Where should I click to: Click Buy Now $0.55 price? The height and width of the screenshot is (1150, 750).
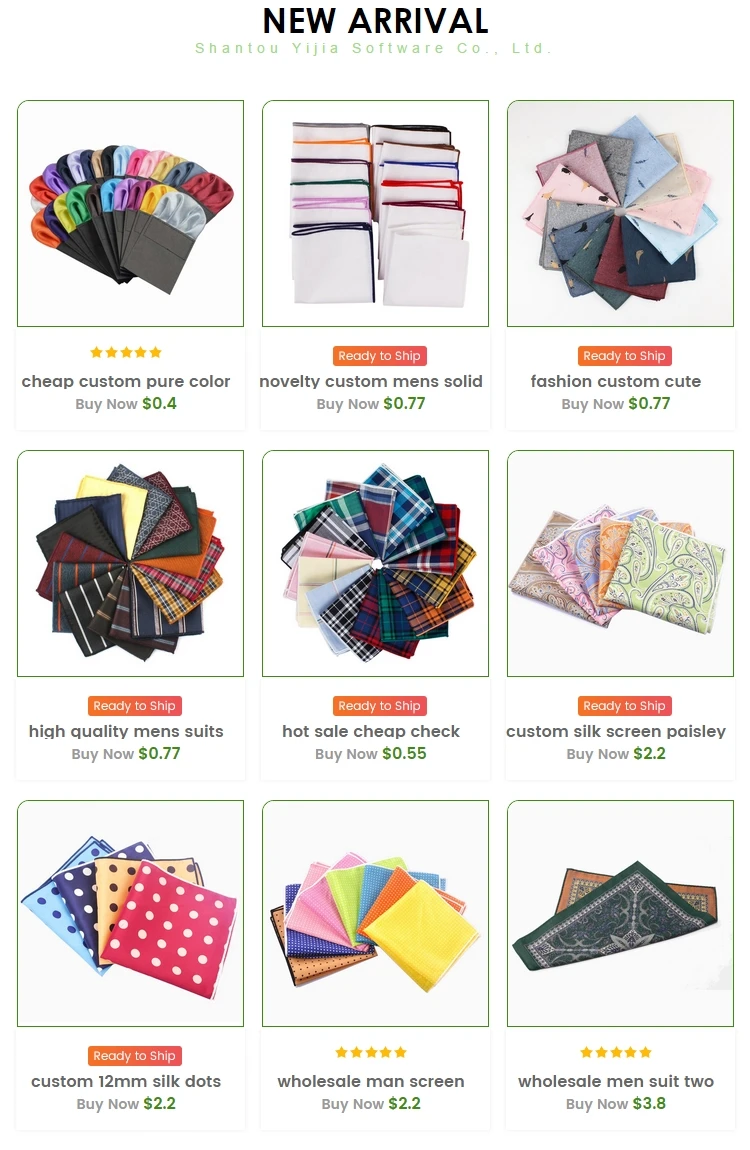click(371, 753)
